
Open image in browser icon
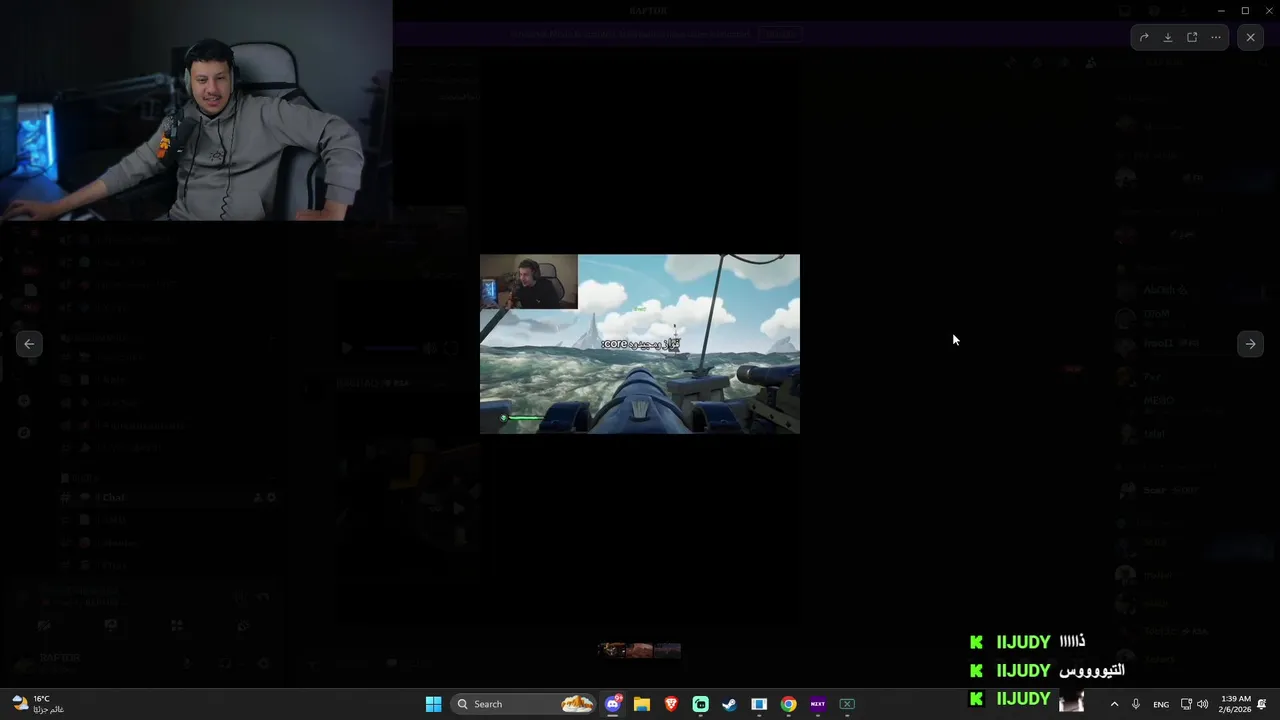coord(1192,38)
